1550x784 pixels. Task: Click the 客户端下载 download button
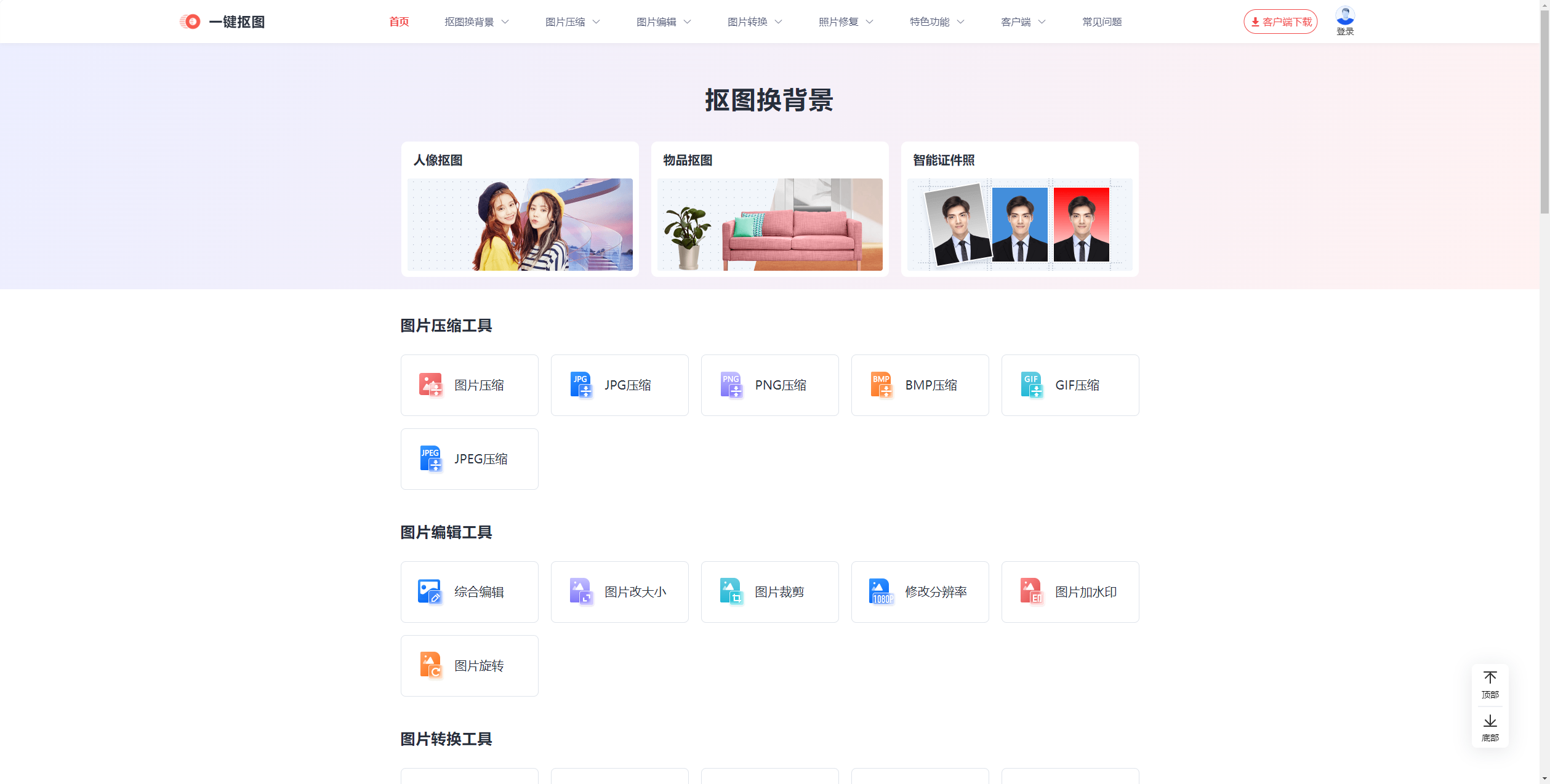coord(1280,21)
